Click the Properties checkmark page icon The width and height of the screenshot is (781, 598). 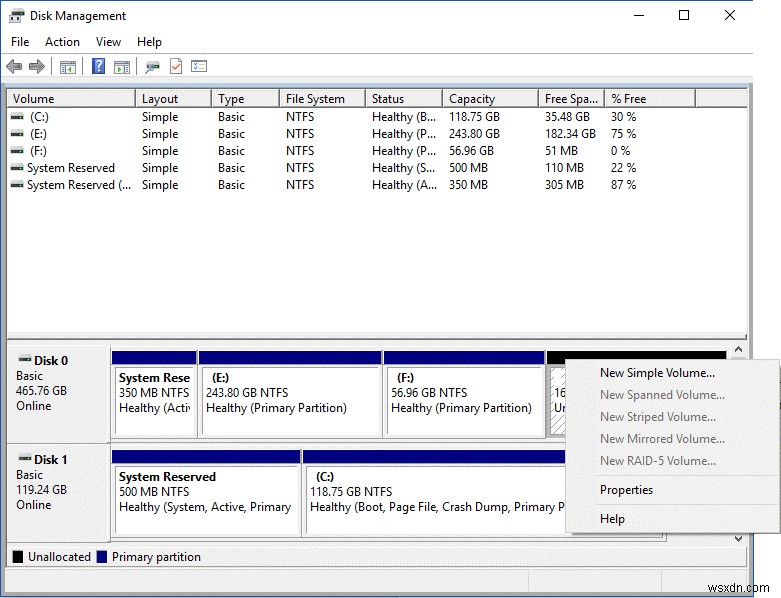[x=176, y=66]
